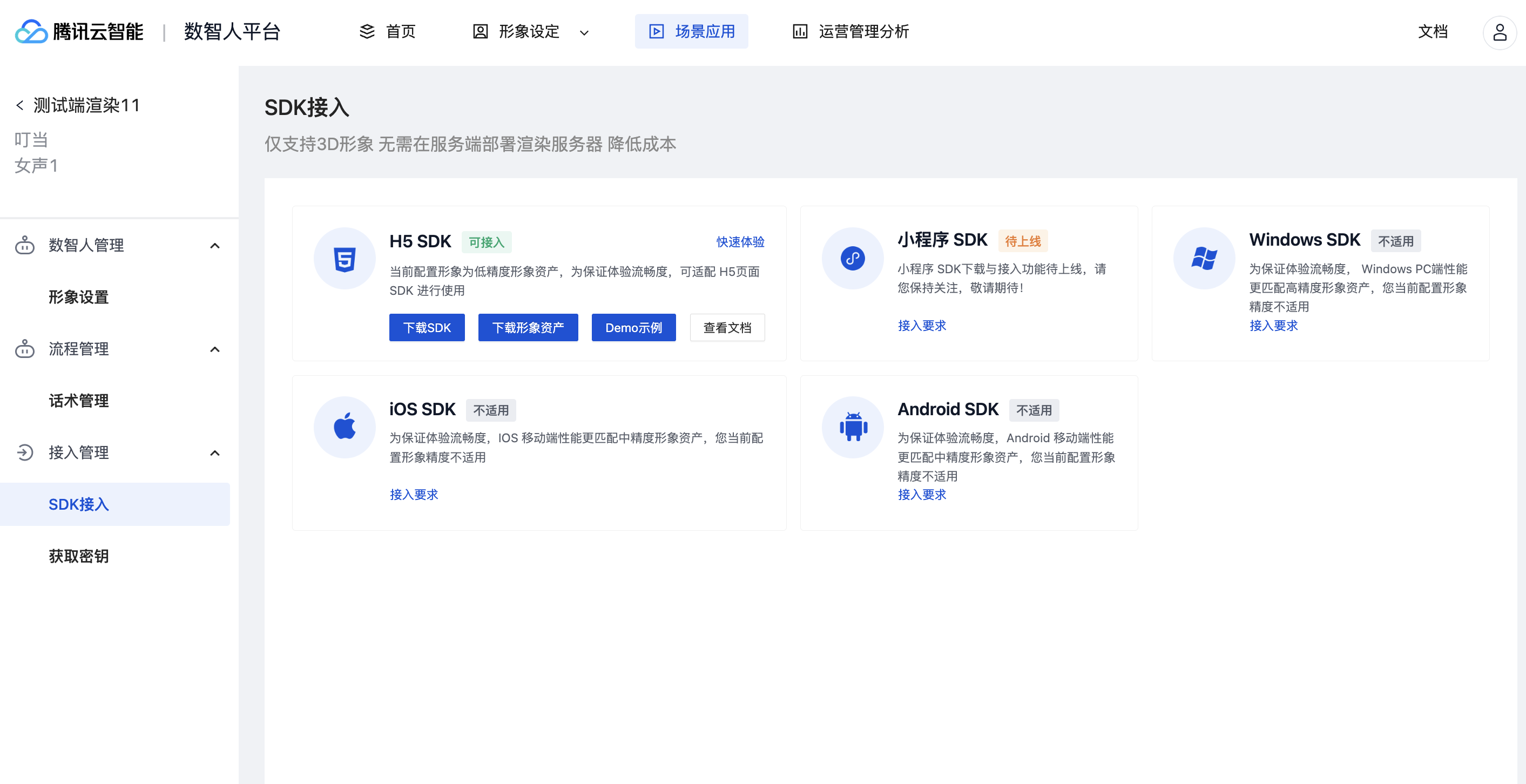Click the iOS SDK Apple icon
The height and width of the screenshot is (784, 1526).
click(344, 427)
